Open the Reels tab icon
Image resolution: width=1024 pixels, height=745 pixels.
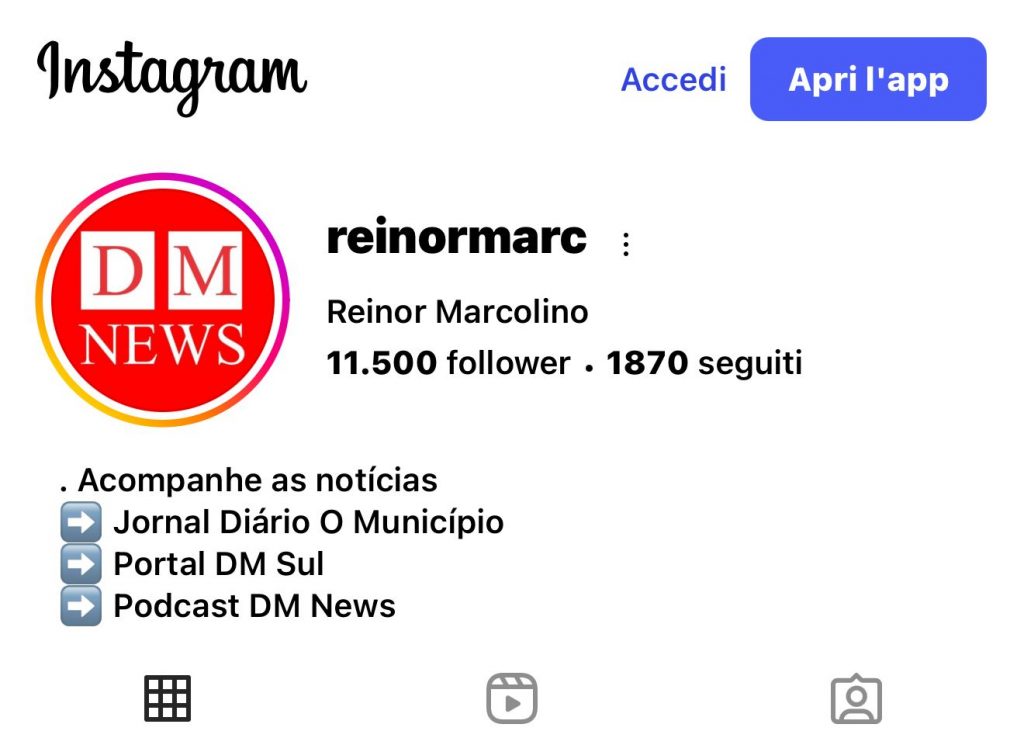[x=512, y=698]
